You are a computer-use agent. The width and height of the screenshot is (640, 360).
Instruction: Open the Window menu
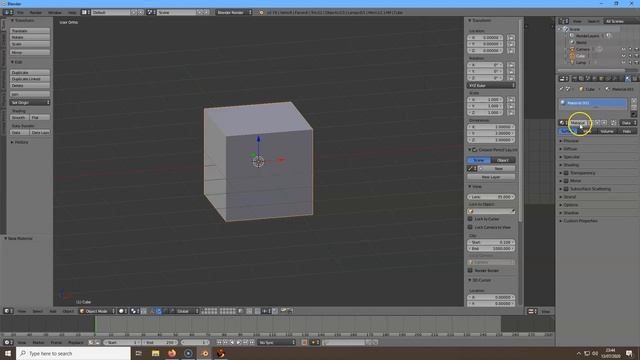click(55, 12)
